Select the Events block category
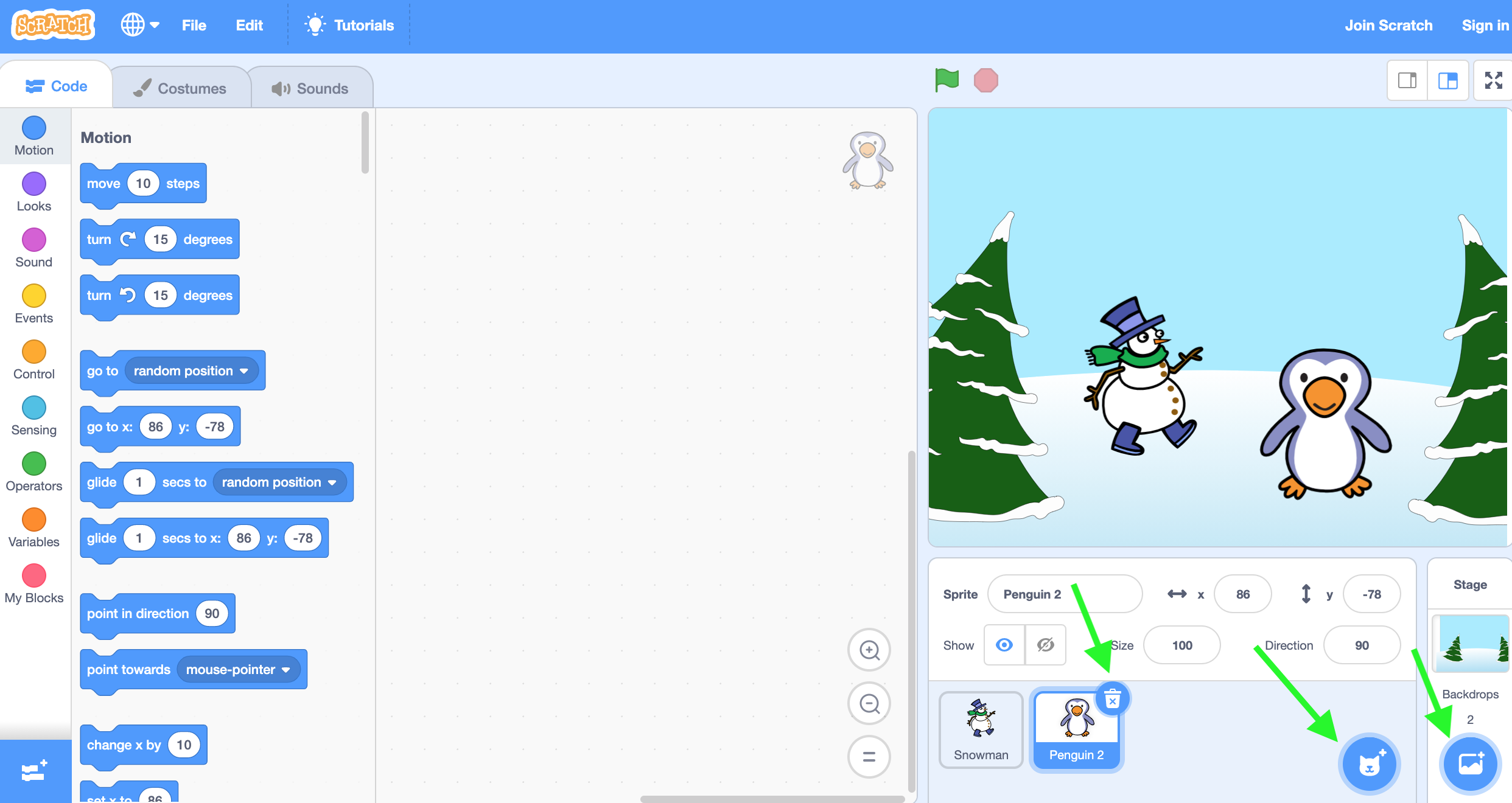This screenshot has height=803, width=1512. tap(34, 304)
